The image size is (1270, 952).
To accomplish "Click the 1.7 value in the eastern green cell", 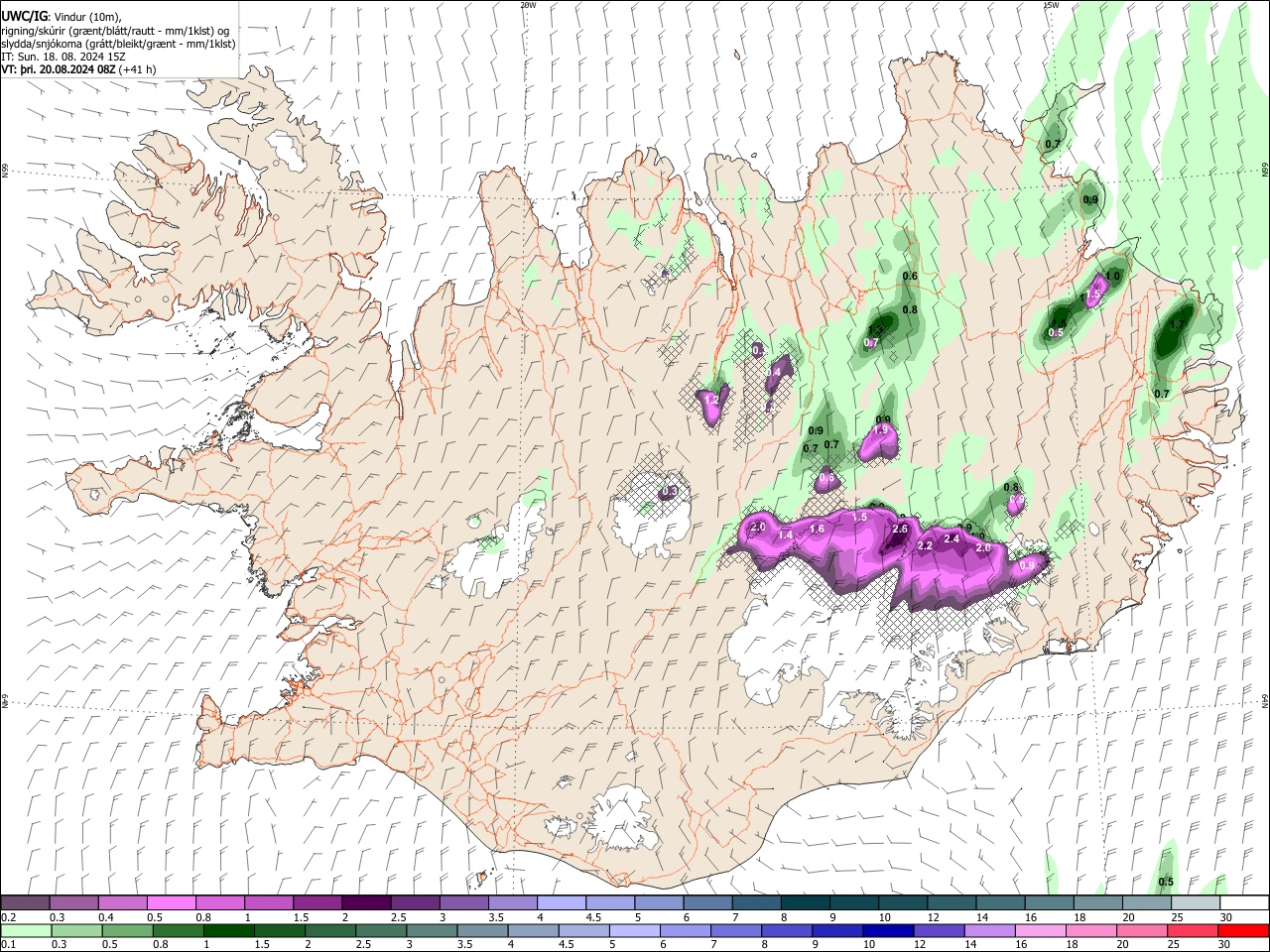I will (x=1178, y=324).
